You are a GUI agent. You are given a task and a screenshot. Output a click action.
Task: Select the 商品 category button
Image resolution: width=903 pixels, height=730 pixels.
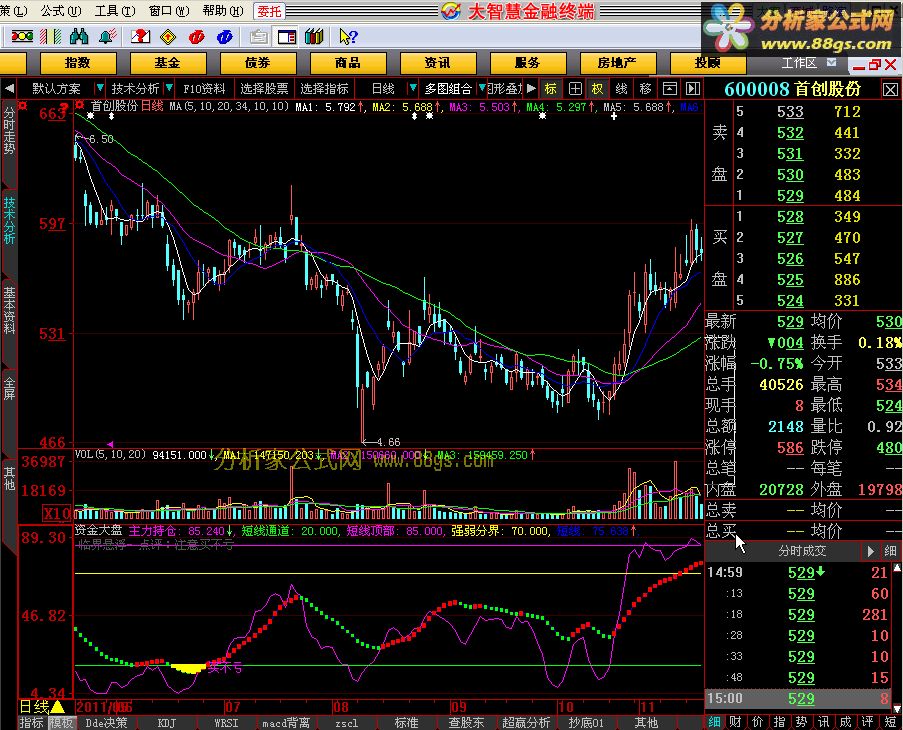point(347,63)
